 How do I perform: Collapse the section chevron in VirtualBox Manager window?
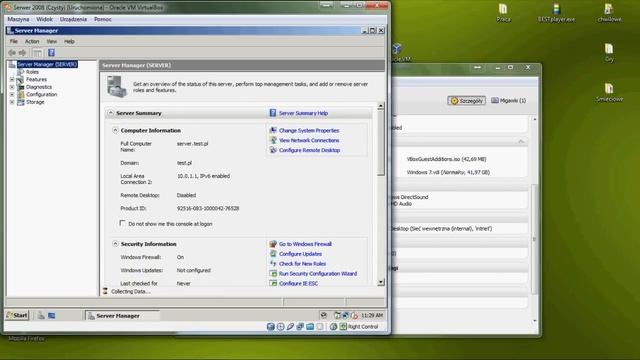coord(521,141)
